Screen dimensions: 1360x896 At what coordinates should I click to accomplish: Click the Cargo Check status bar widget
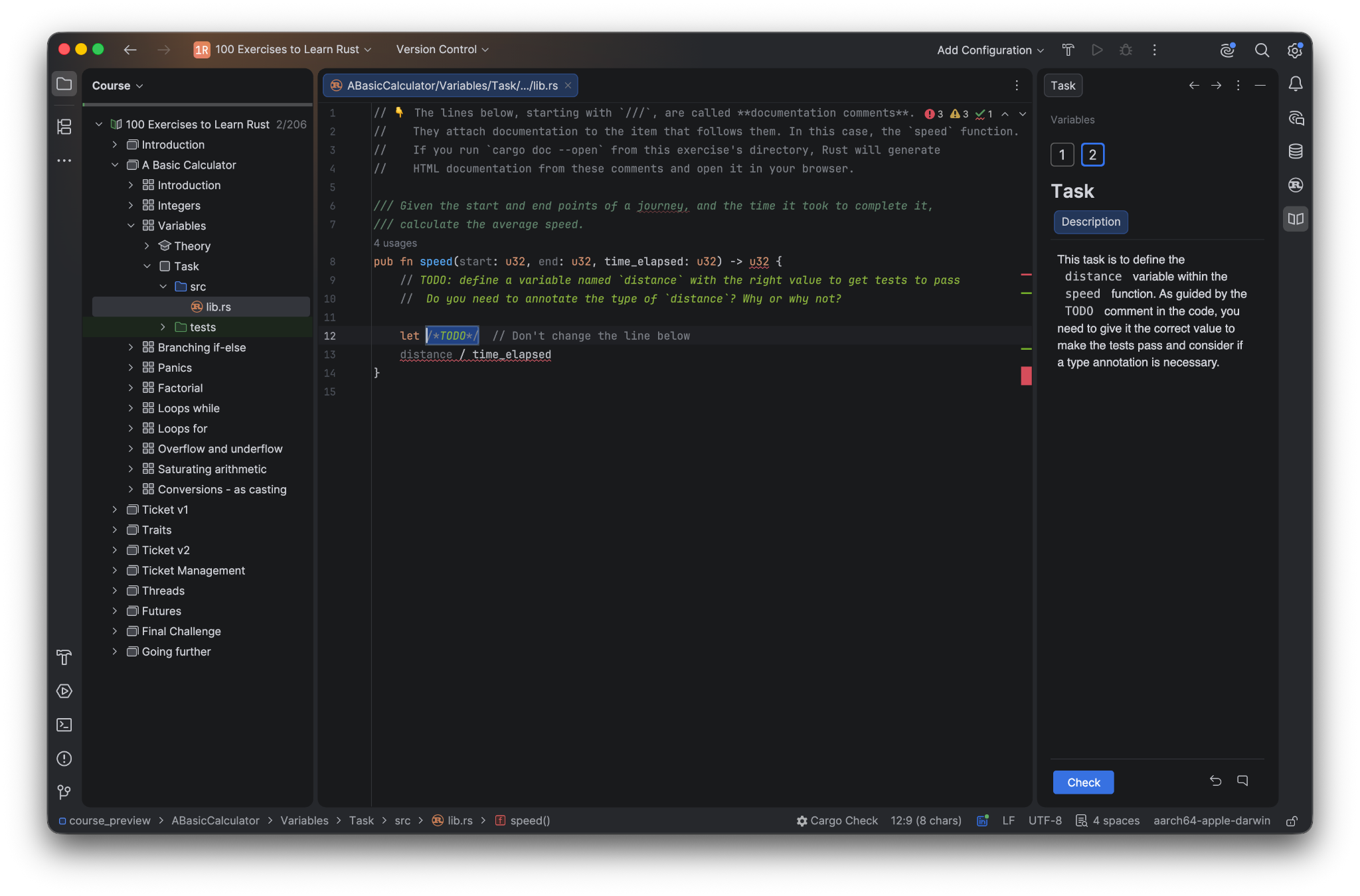pyautogui.click(x=837, y=821)
